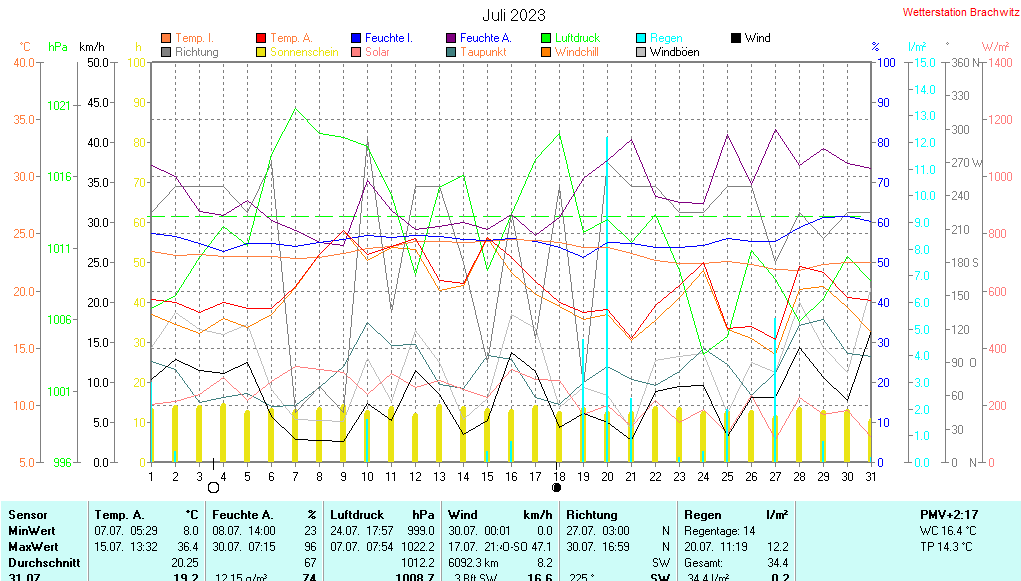Image resolution: width=1021 pixels, height=581 pixels.
Task: Click the 'TP 14.3 °C' dew point reading
Action: coord(945,547)
